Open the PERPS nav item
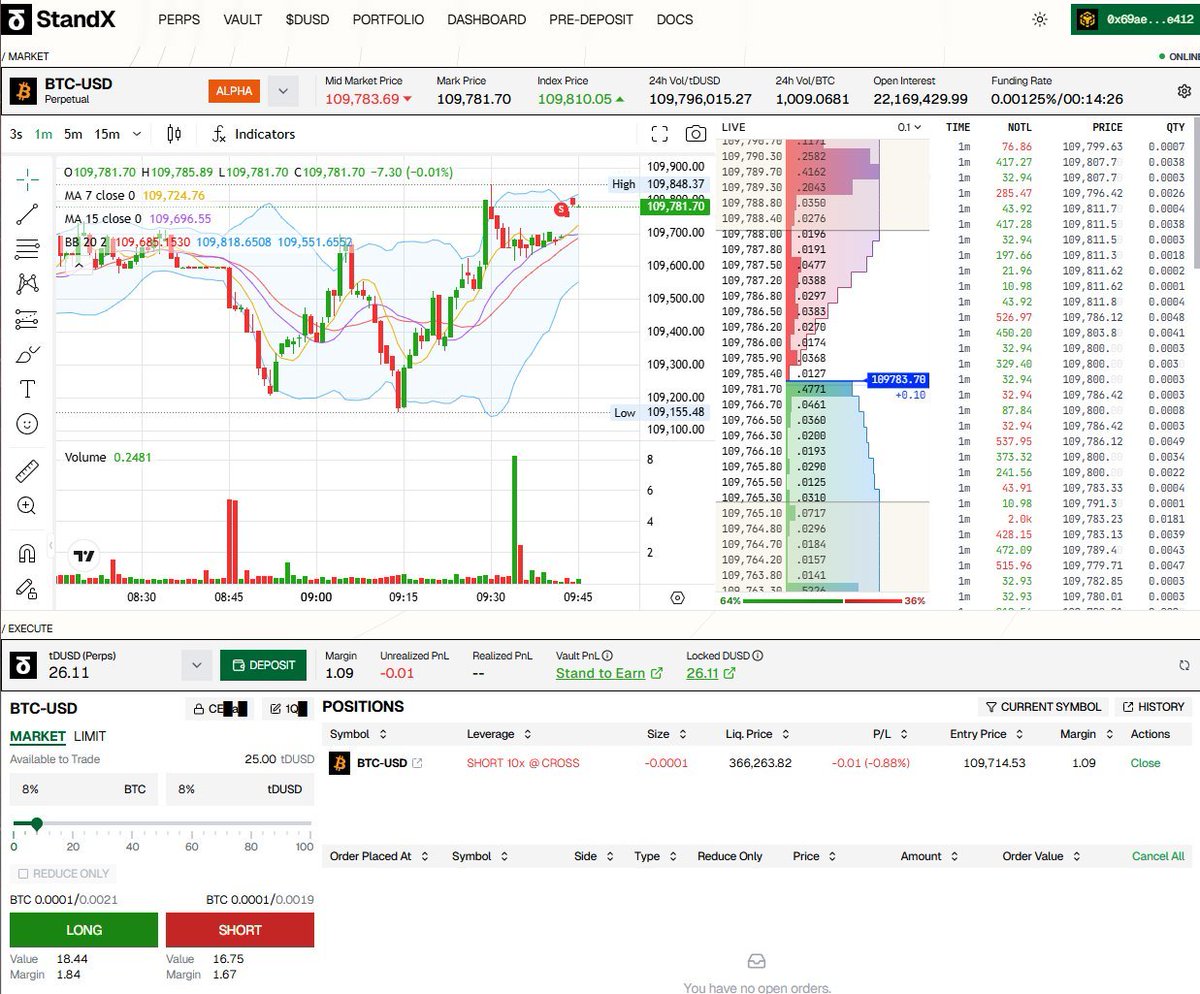The image size is (1200, 994). tap(179, 19)
